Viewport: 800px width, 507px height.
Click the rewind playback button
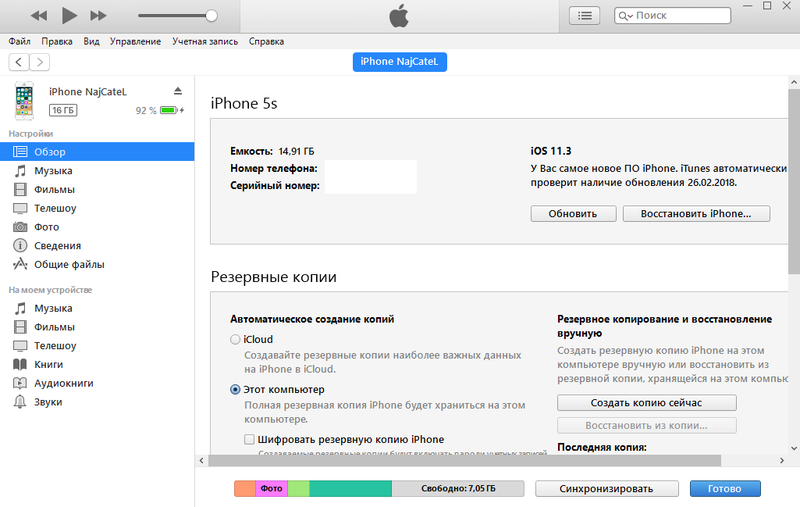click(x=39, y=16)
